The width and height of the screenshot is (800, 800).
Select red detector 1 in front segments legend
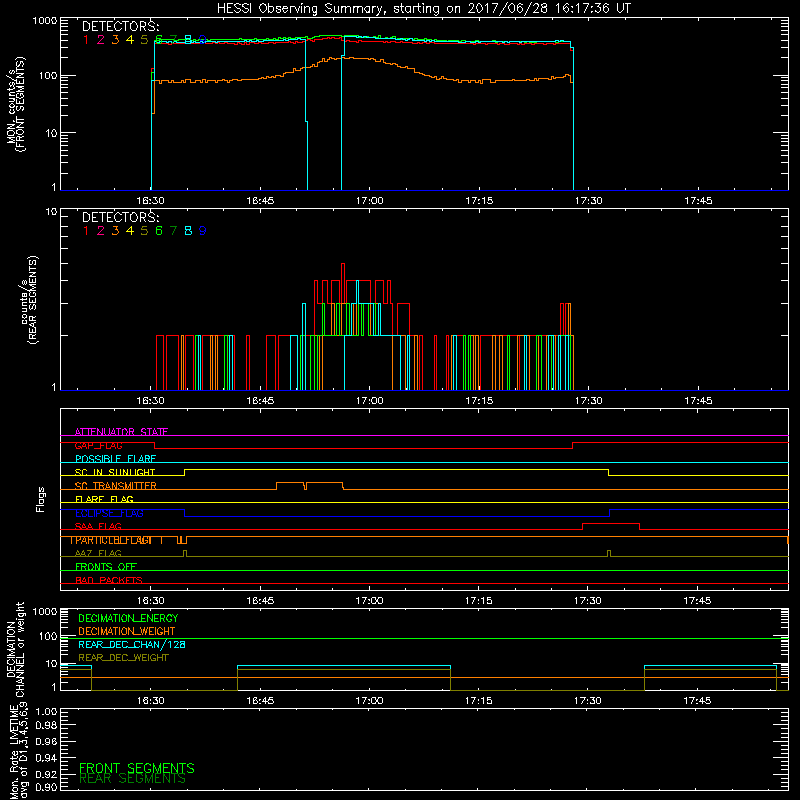tap(86, 40)
